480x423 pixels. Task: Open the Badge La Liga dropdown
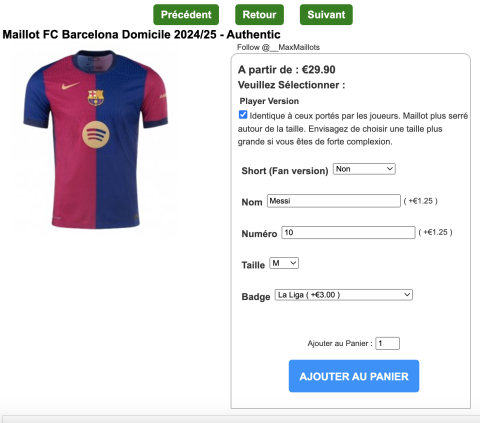(x=344, y=295)
